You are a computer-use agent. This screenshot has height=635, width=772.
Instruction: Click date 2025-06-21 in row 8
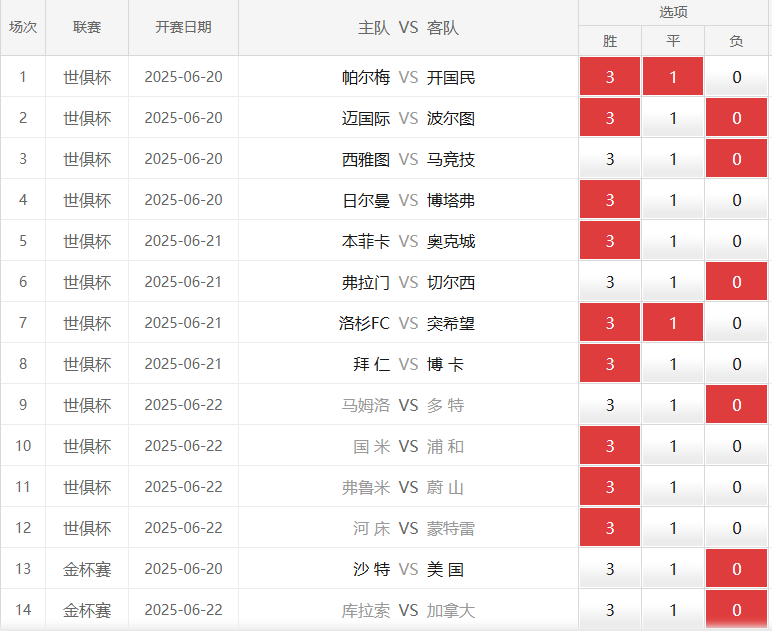click(x=183, y=364)
